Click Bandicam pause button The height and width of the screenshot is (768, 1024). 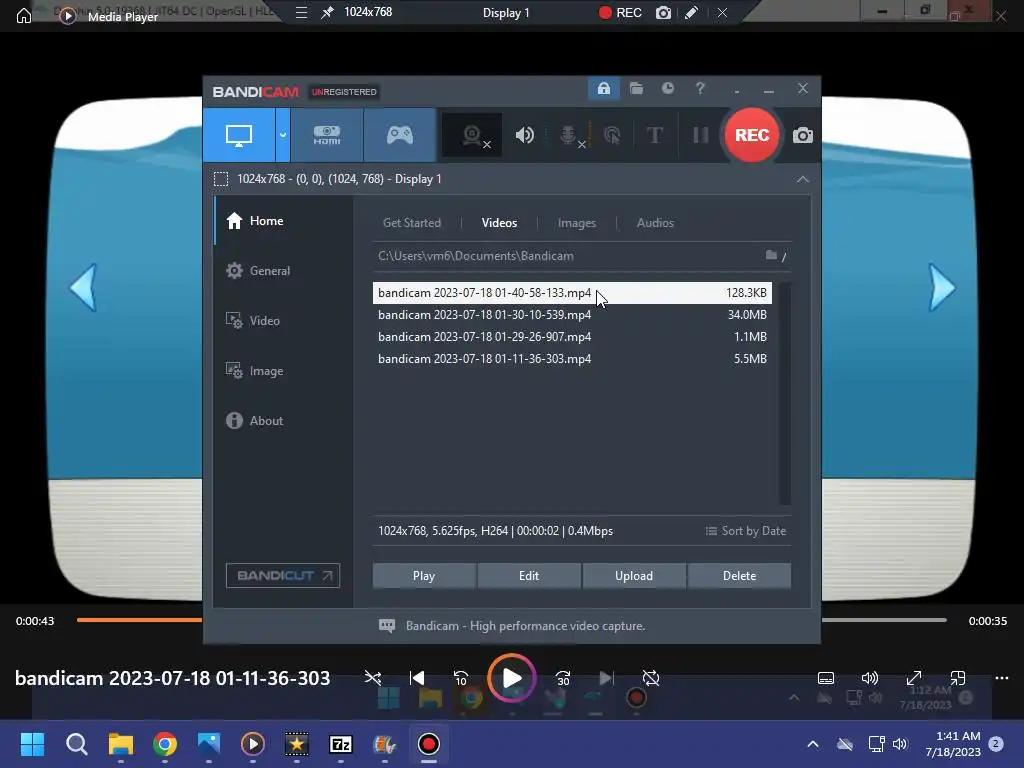pos(701,135)
